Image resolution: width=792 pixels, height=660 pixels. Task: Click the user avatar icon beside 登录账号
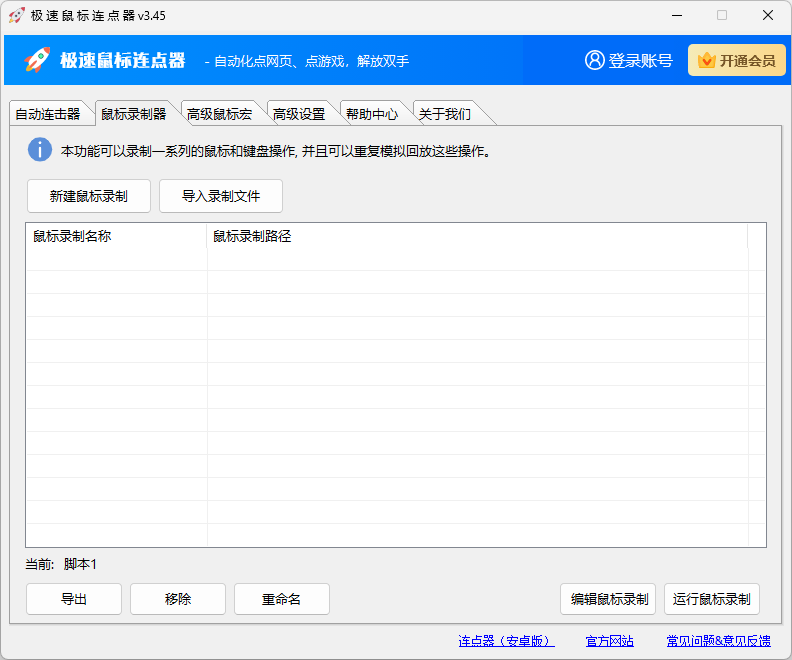click(x=595, y=61)
